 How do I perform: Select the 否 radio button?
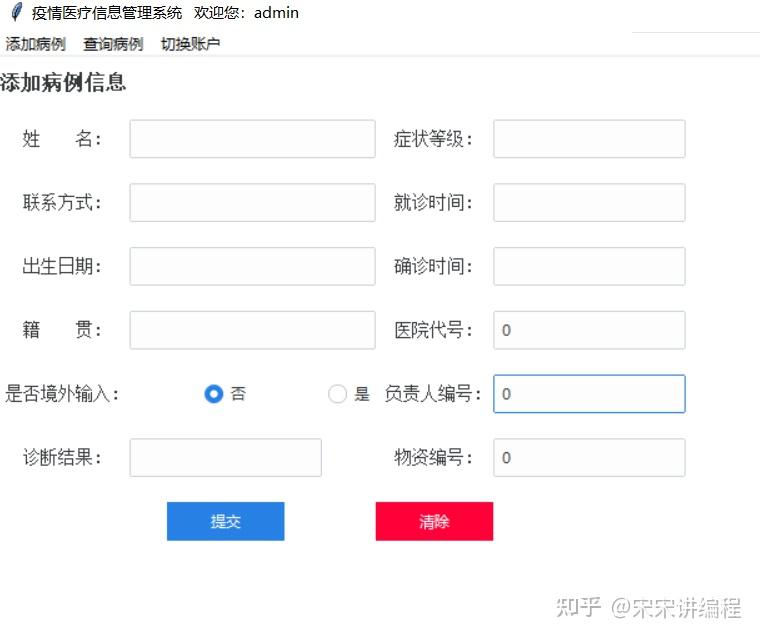(213, 394)
